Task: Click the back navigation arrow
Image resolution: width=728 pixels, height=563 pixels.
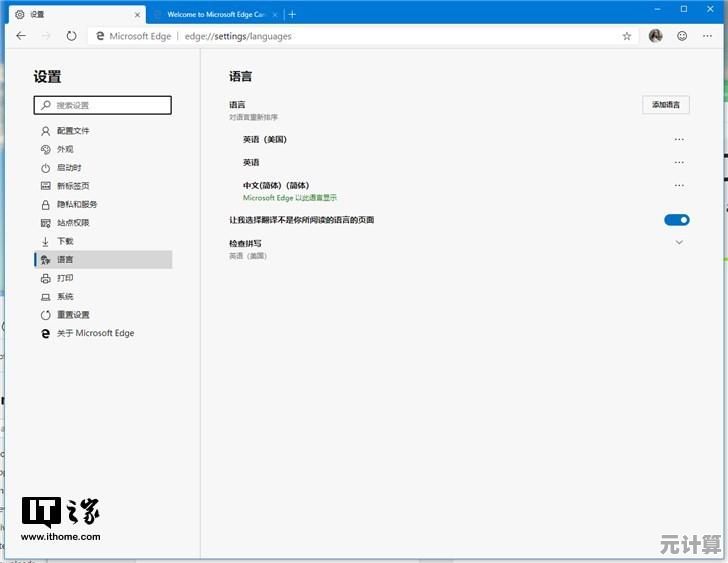Action: [x=21, y=36]
